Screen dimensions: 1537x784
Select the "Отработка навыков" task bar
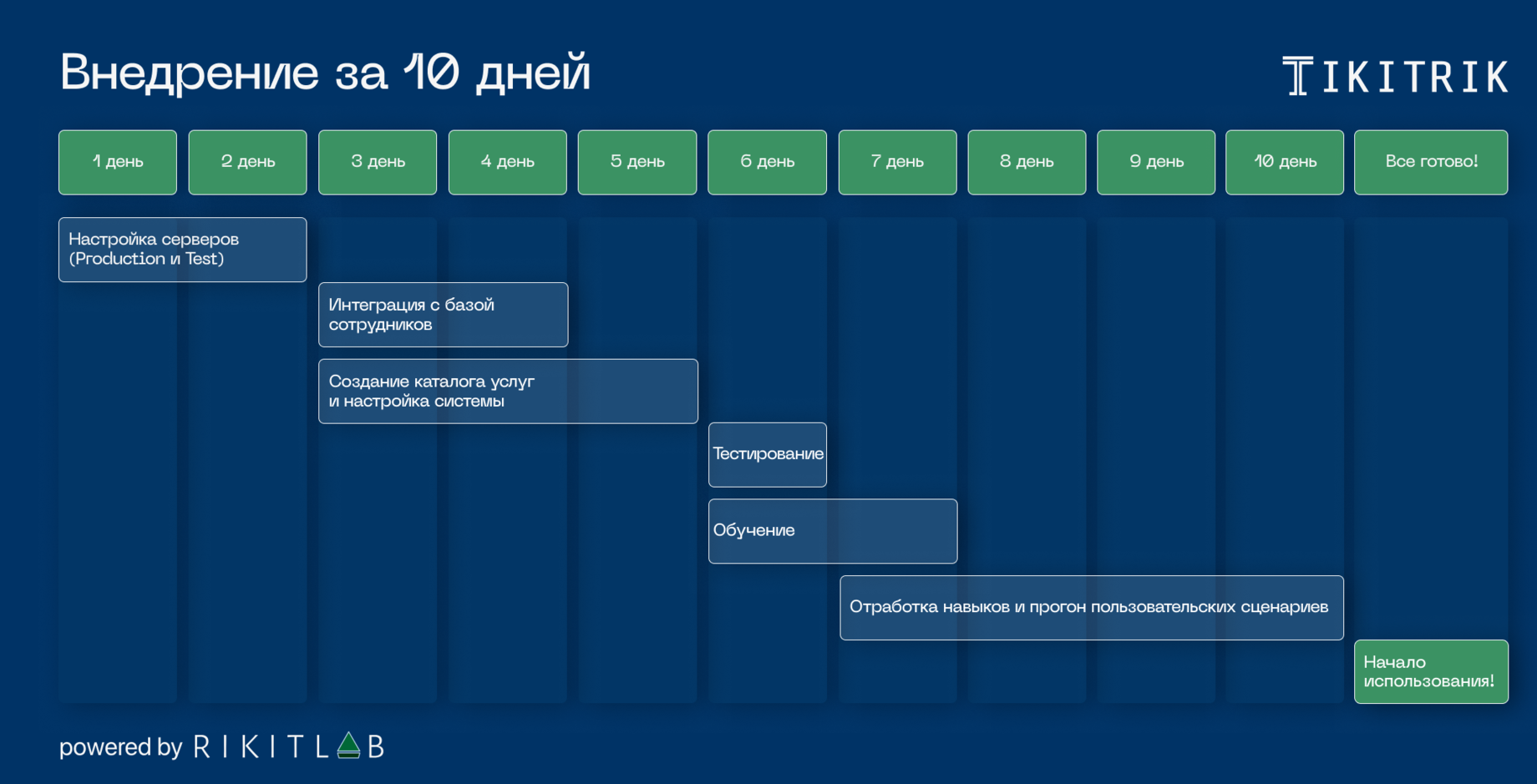[1091, 608]
